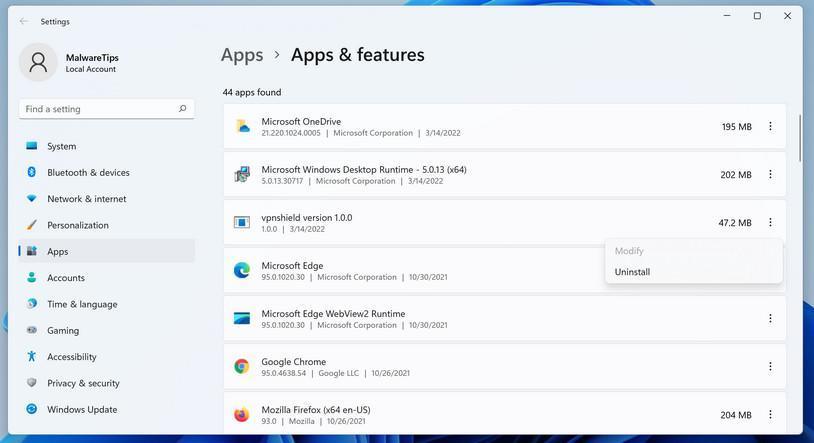Image resolution: width=814 pixels, height=443 pixels.
Task: Open more options for Microsoft OneDrive
Action: (x=770, y=126)
